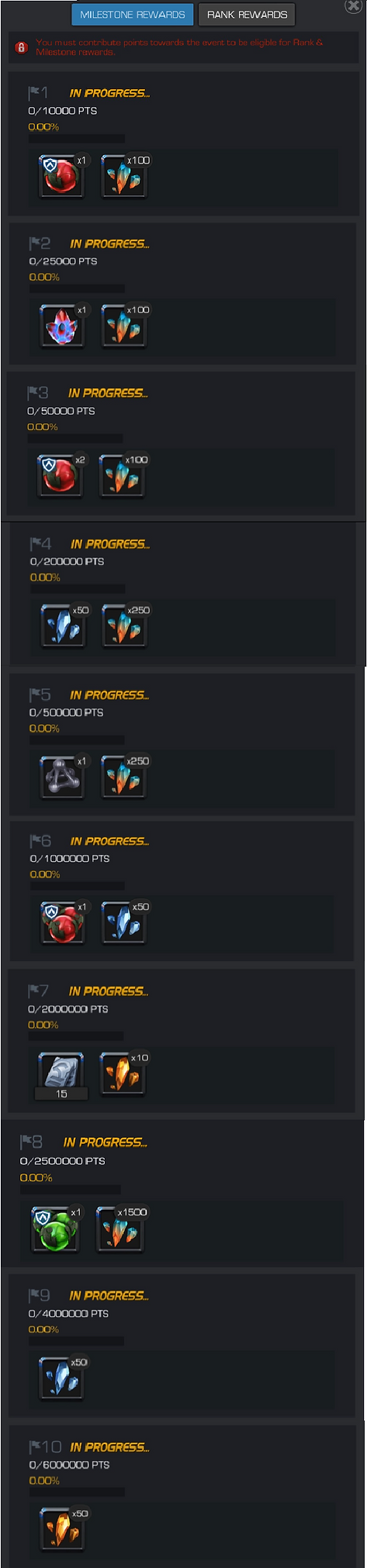This screenshot has height=1568, width=367.
Task: Tap the orange crystal reward in milestone 10
Action: pos(62,1529)
